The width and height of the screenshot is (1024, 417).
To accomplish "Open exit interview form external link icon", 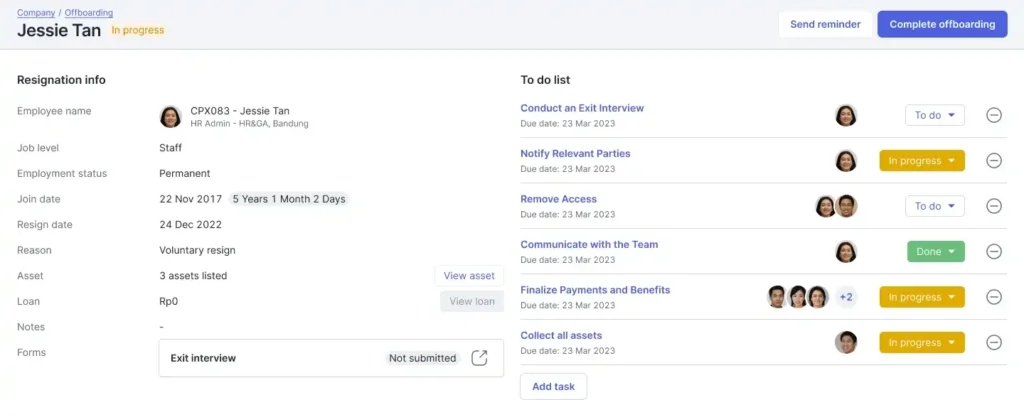I will click(x=479, y=358).
